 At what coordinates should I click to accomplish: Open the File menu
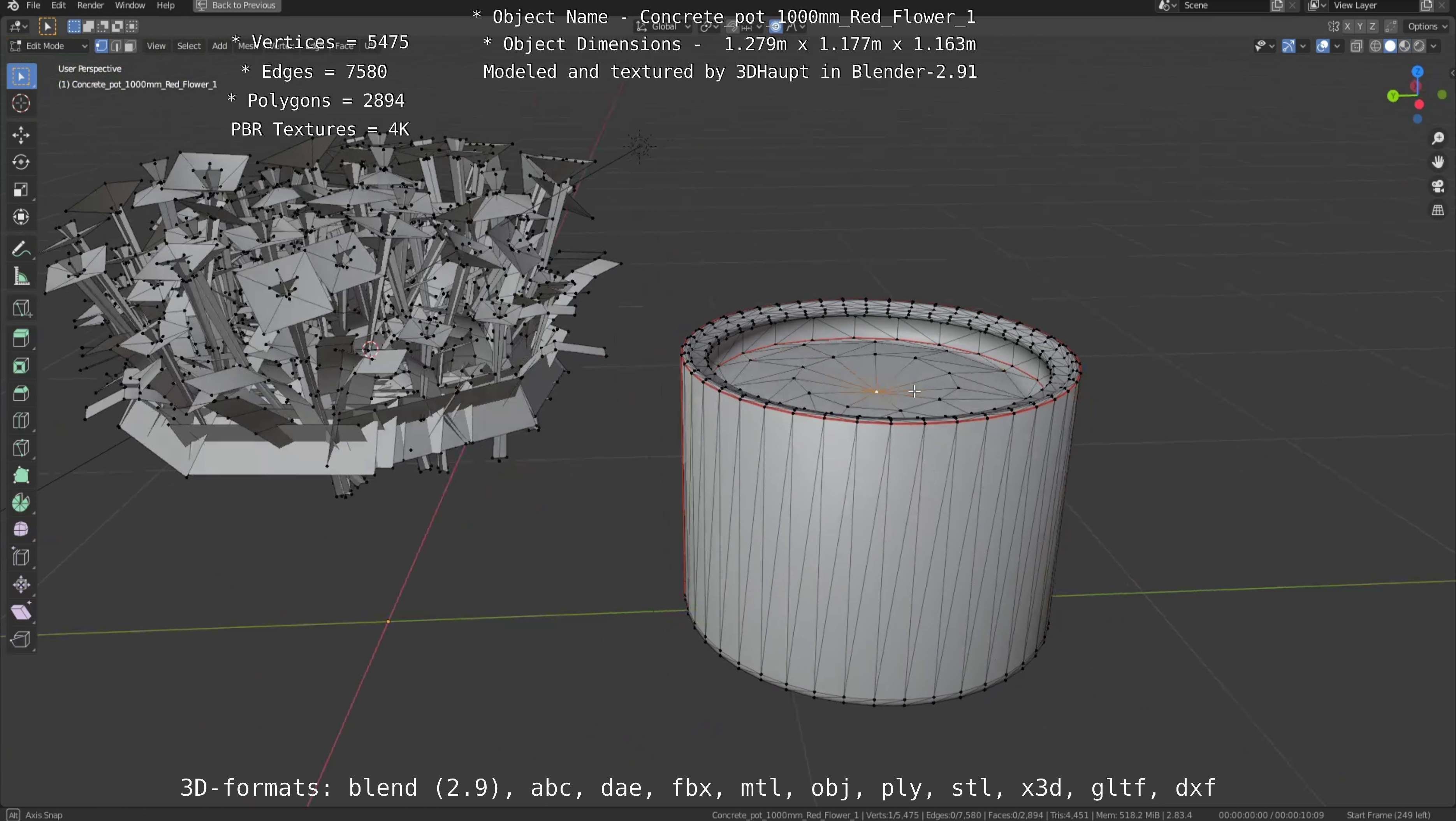pyautogui.click(x=33, y=6)
